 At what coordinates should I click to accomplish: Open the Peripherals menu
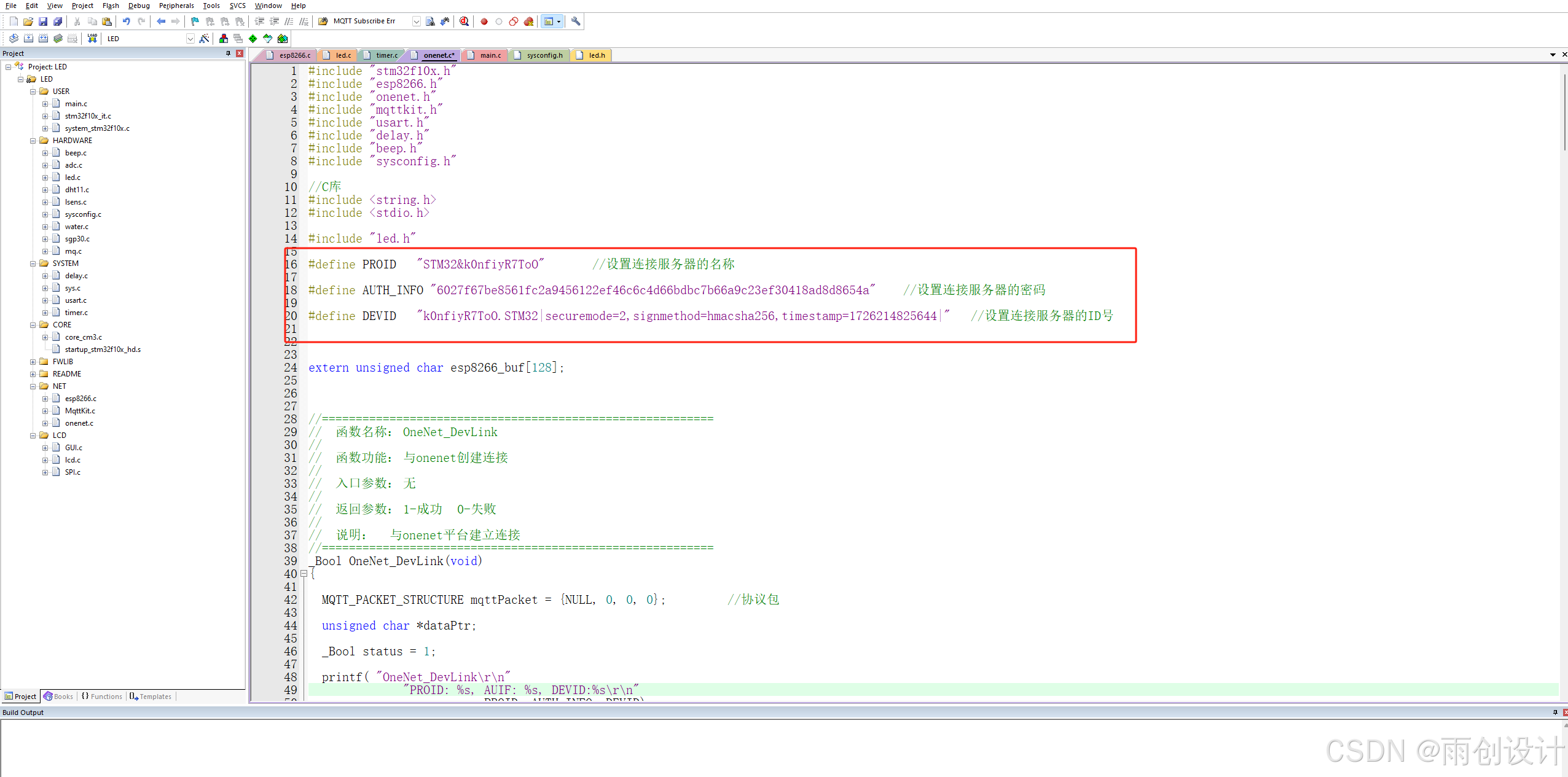pyautogui.click(x=176, y=6)
